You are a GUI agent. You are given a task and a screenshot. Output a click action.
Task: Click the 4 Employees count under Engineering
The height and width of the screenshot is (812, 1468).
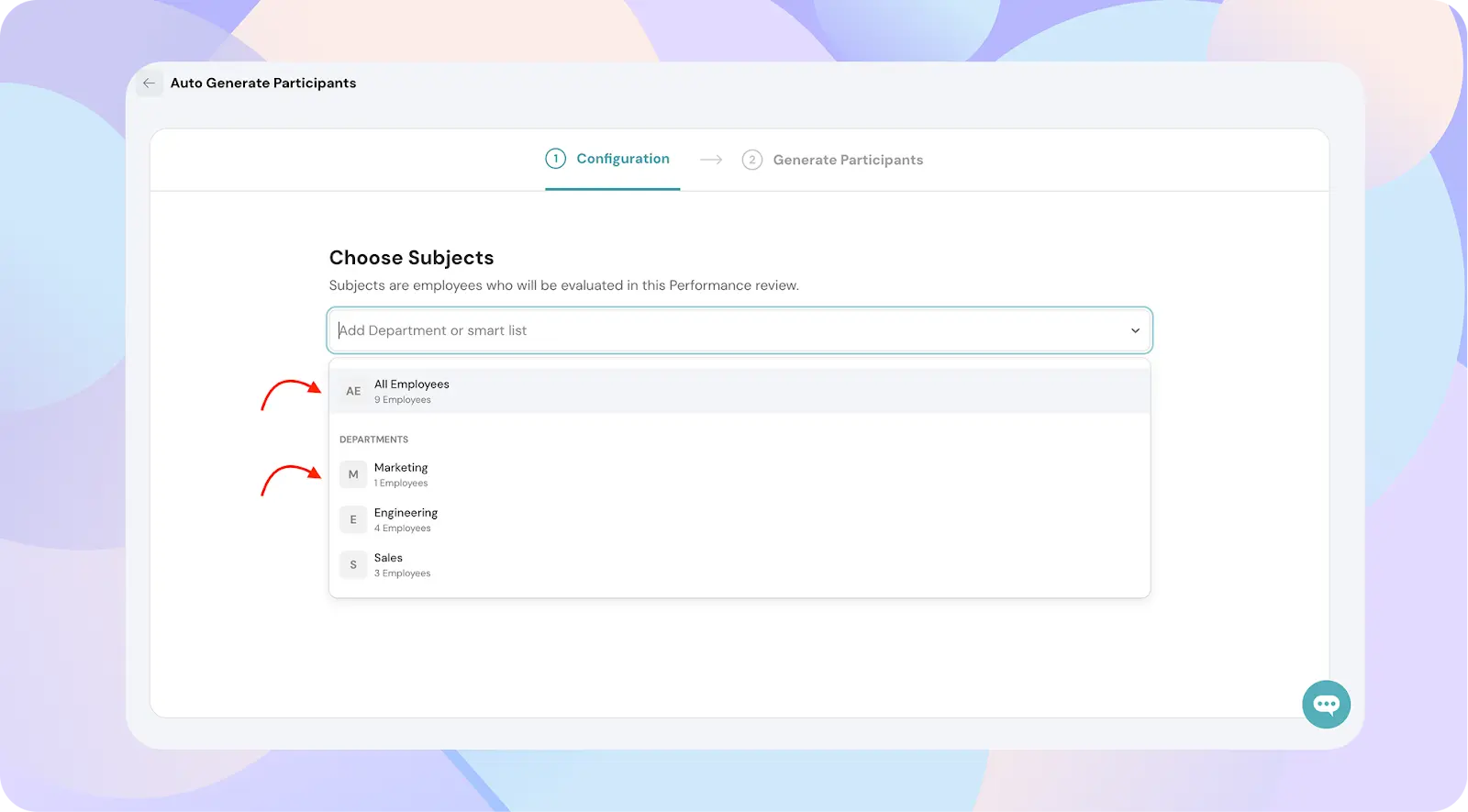402,528
